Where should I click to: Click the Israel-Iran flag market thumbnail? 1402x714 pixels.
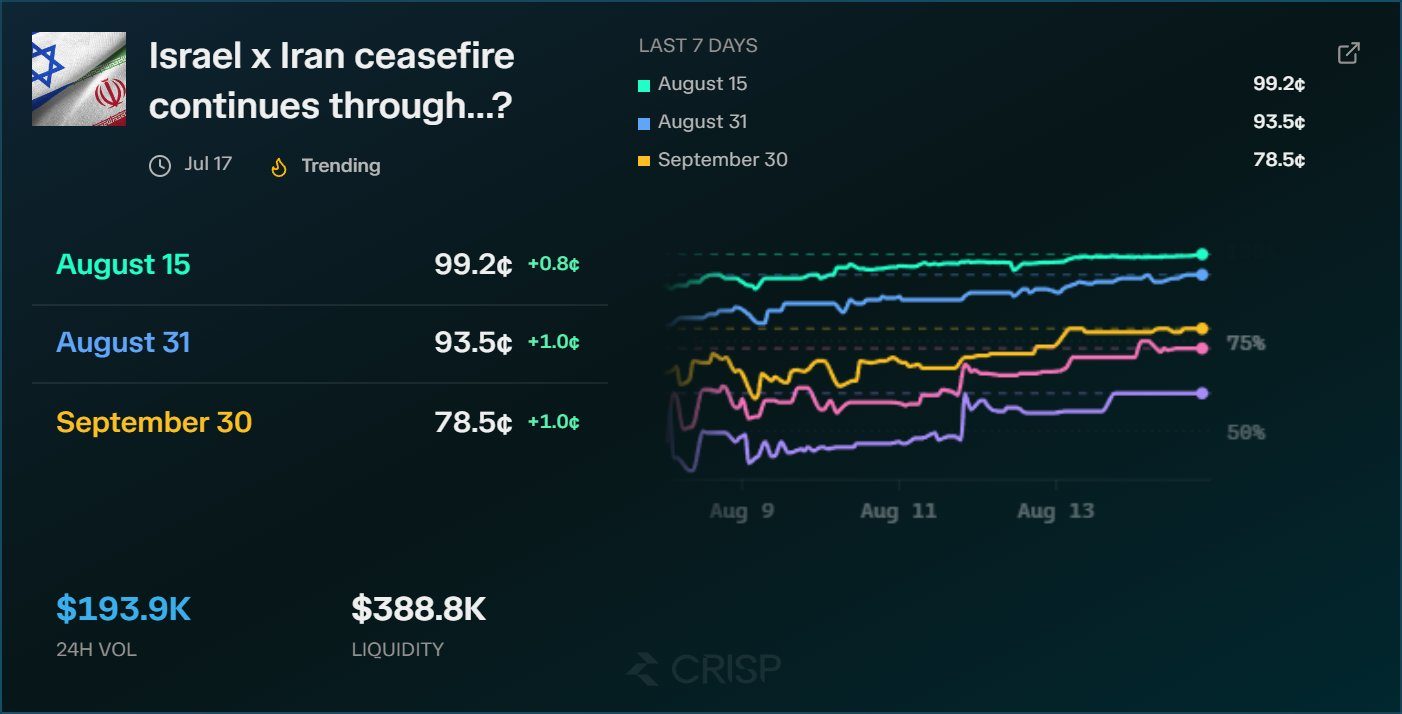pyautogui.click(x=79, y=79)
